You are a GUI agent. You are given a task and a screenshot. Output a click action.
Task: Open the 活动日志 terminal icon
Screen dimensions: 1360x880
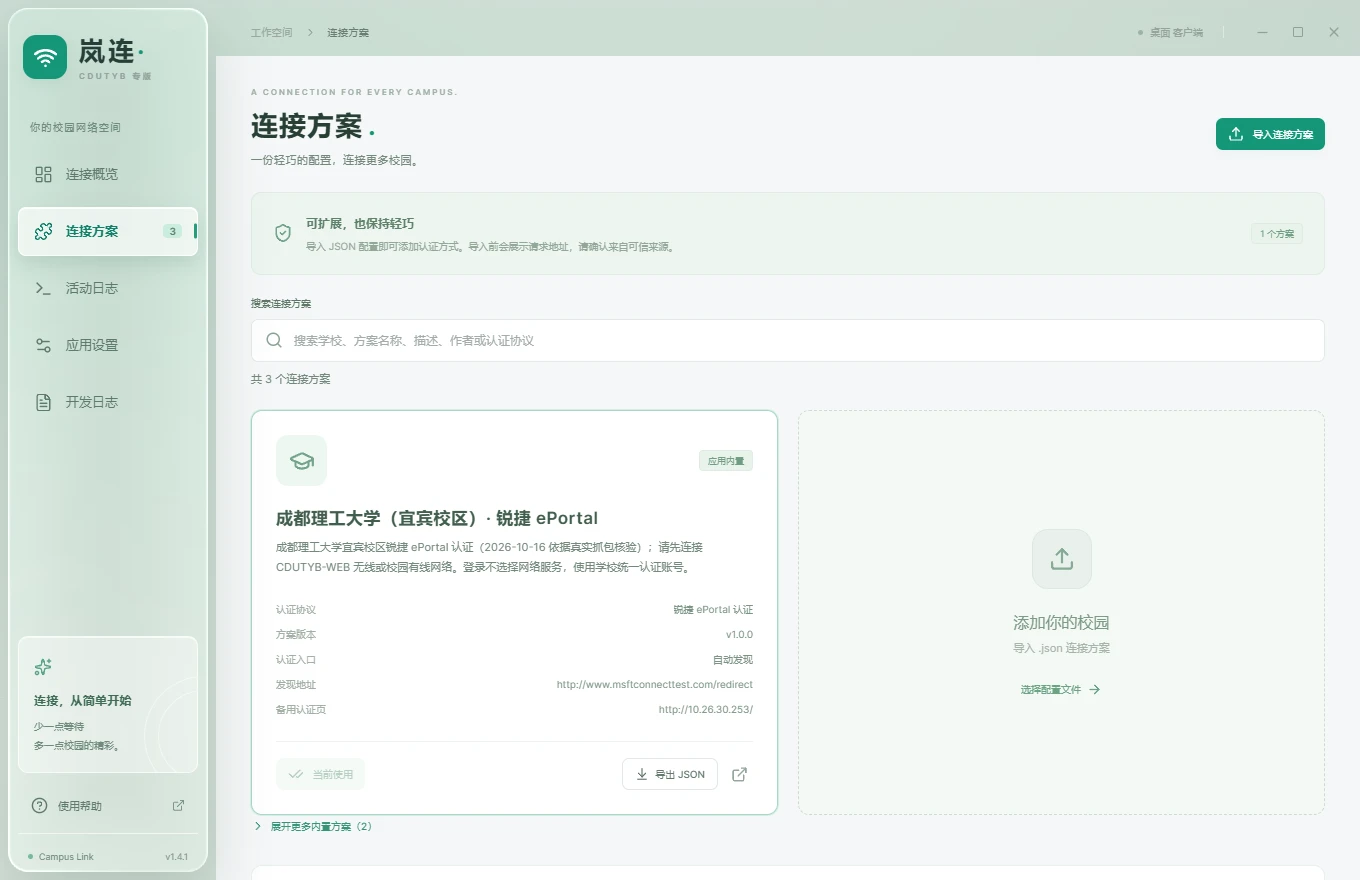(x=43, y=289)
